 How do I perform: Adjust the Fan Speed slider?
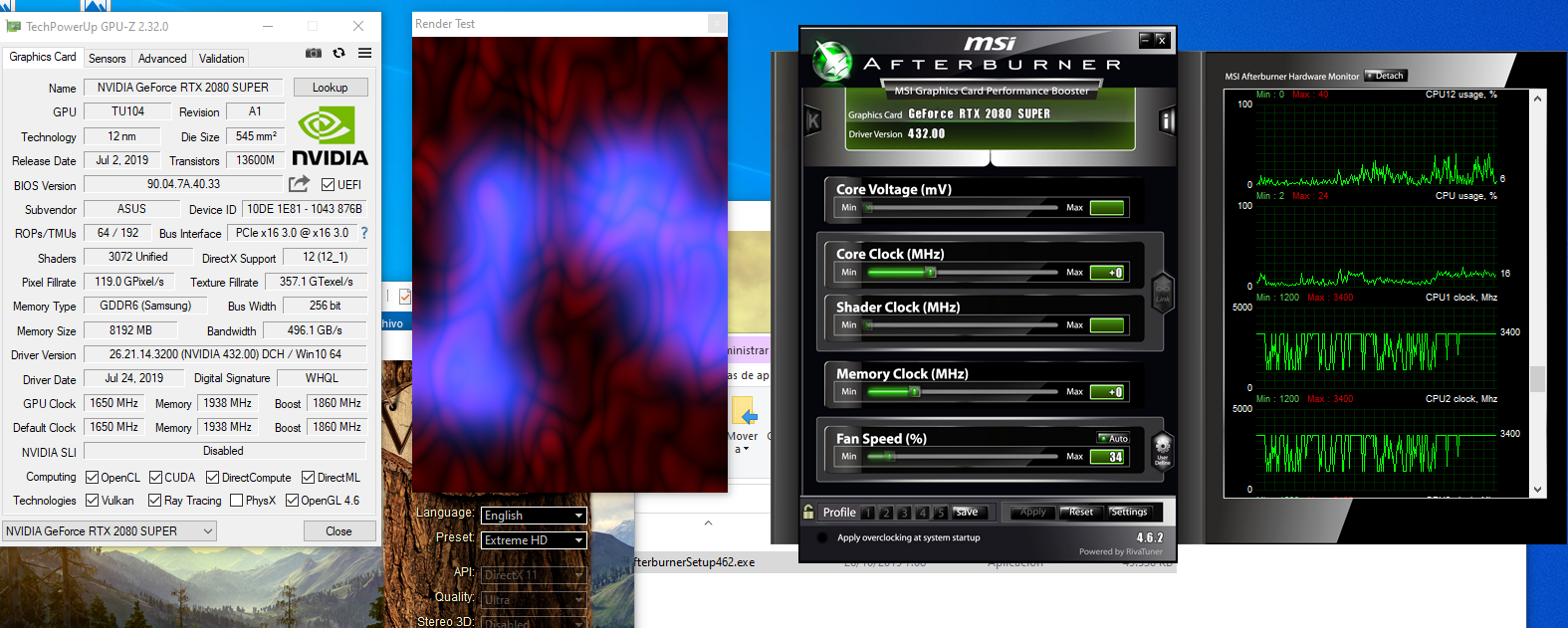point(961,456)
